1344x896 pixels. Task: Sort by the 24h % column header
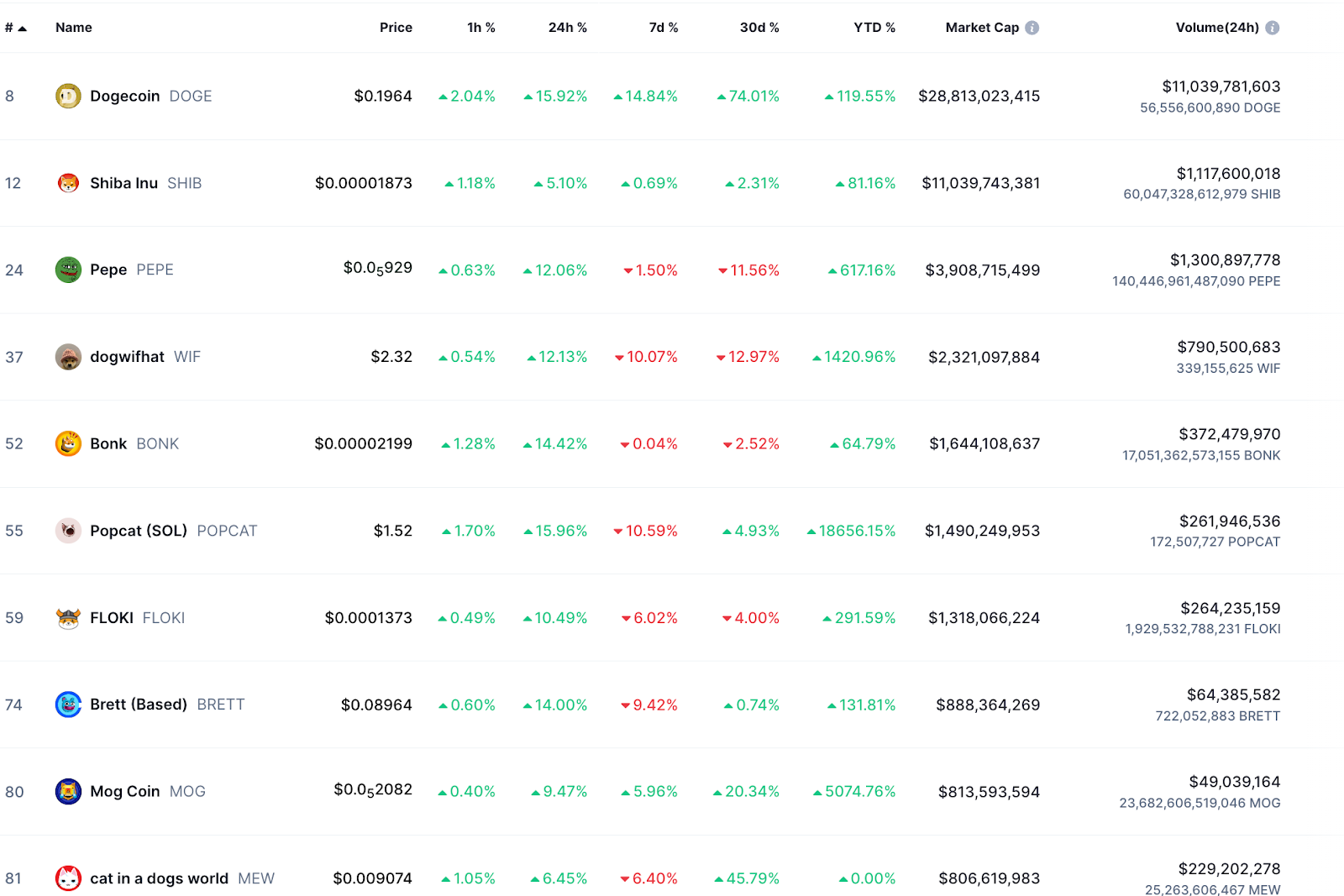pyautogui.click(x=567, y=28)
